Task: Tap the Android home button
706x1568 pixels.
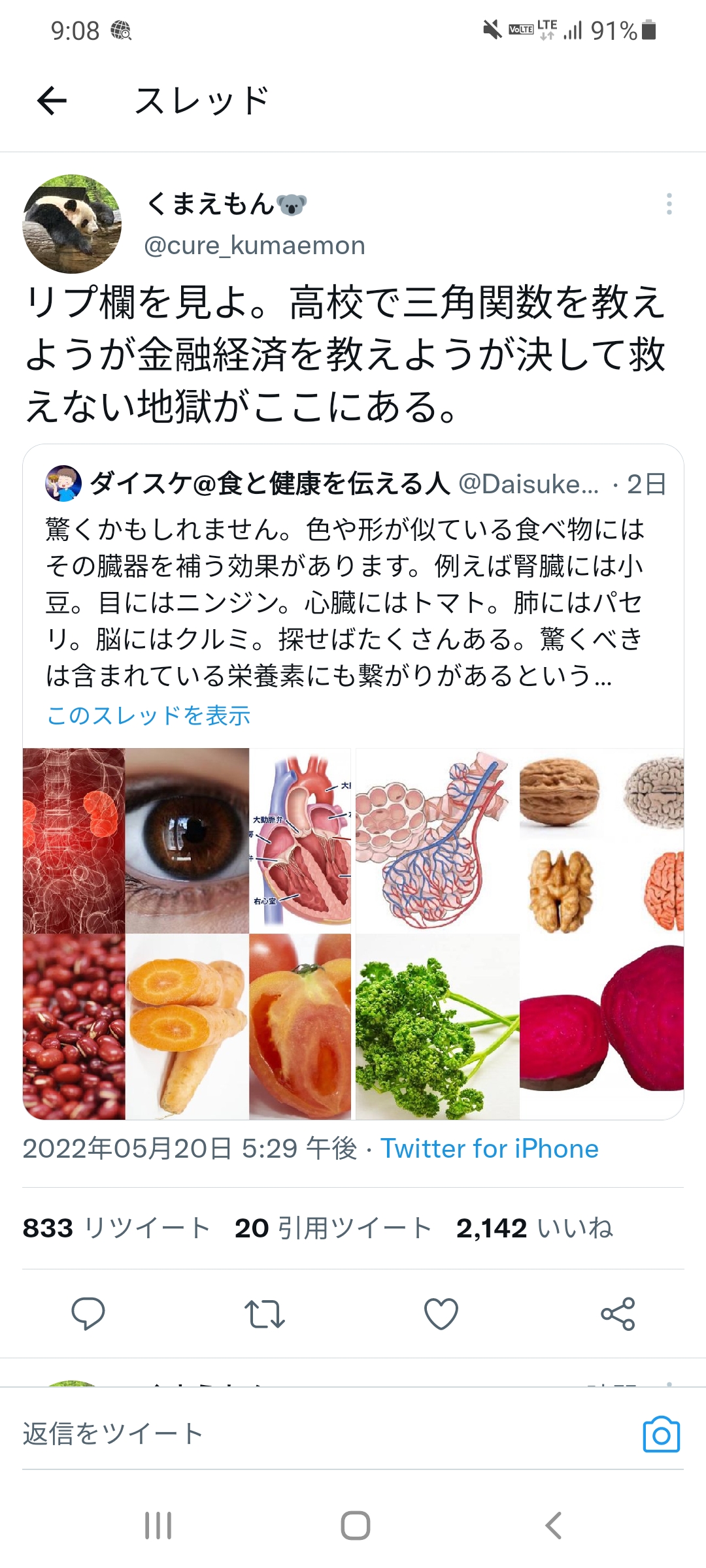Action: (356, 1526)
